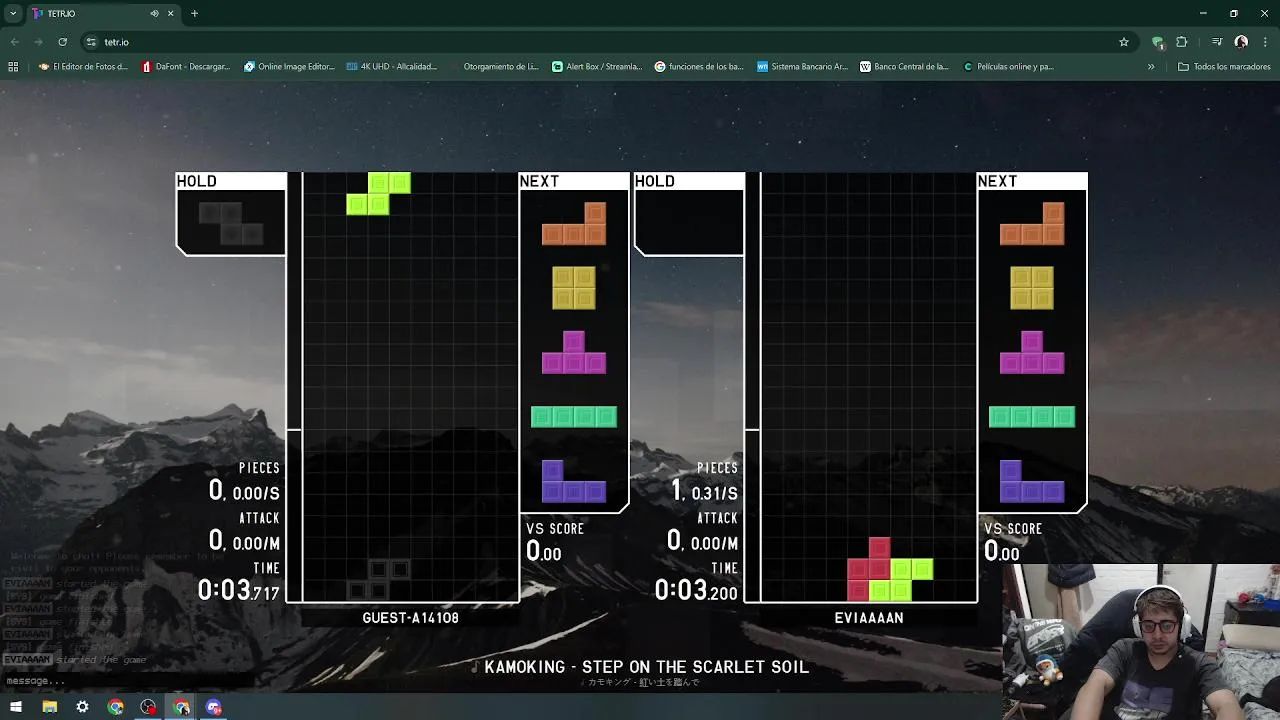This screenshot has height=720, width=1280.
Task: Click the green I piece in EVIAAAAN's NEXT queue
Action: 1032,417
